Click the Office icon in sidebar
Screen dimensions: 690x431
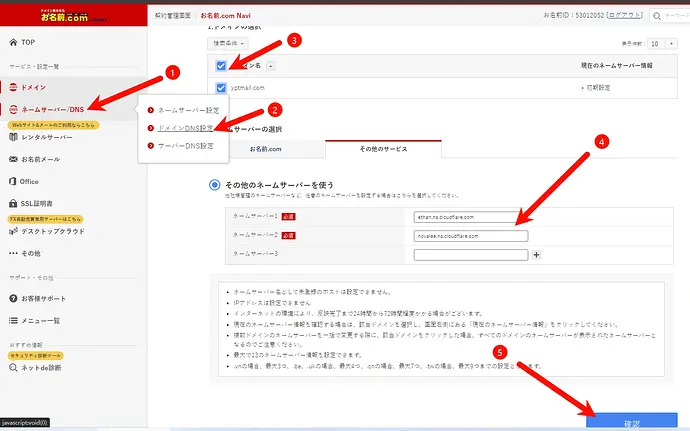click(x=13, y=181)
